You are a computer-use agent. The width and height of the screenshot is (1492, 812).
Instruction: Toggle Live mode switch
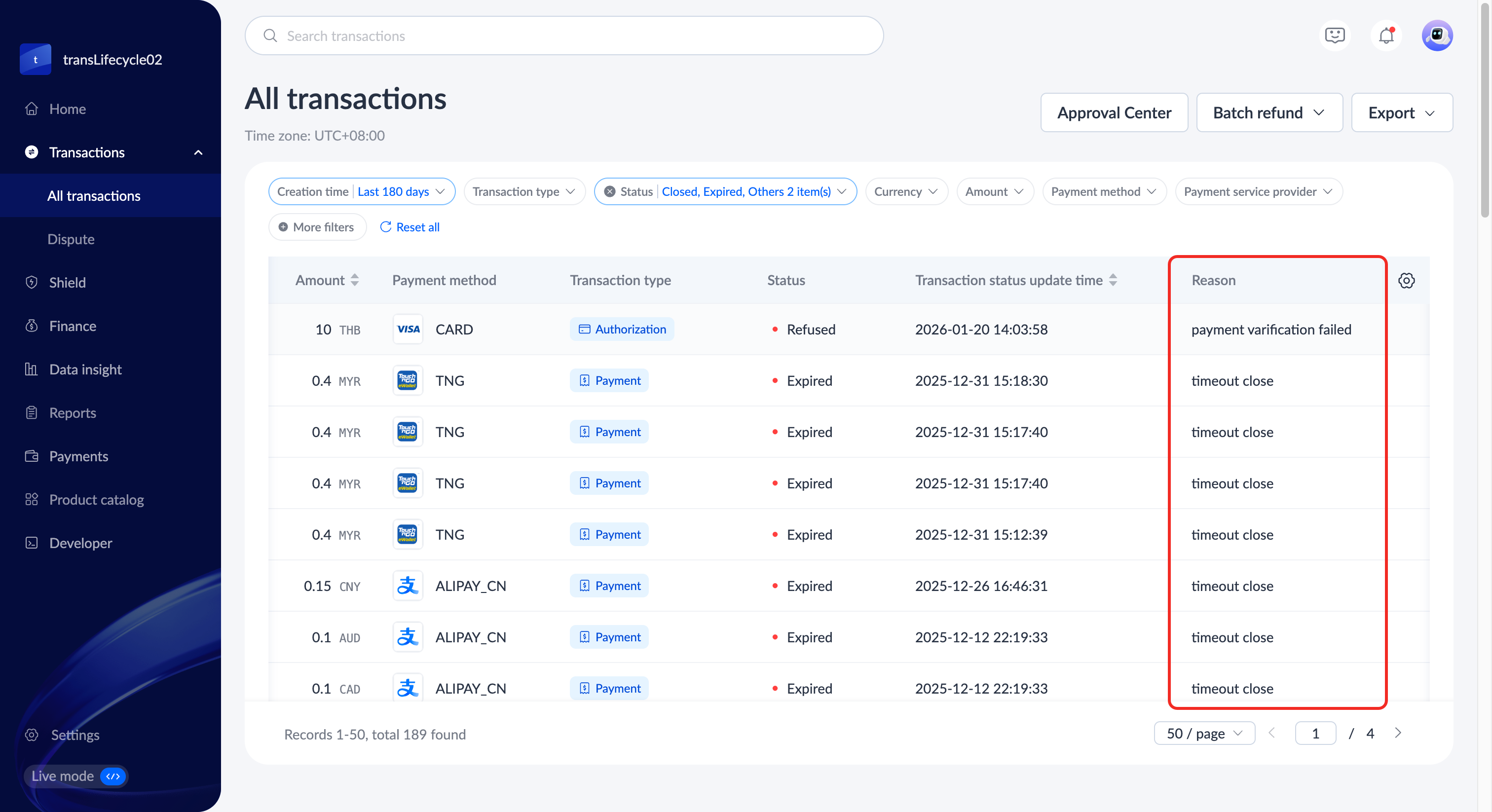pos(113,776)
